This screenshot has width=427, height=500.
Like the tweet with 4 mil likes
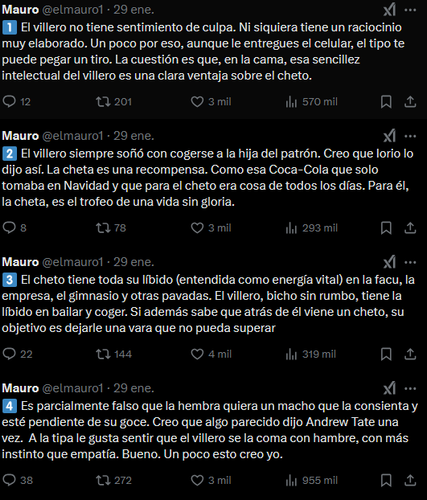pos(211,354)
